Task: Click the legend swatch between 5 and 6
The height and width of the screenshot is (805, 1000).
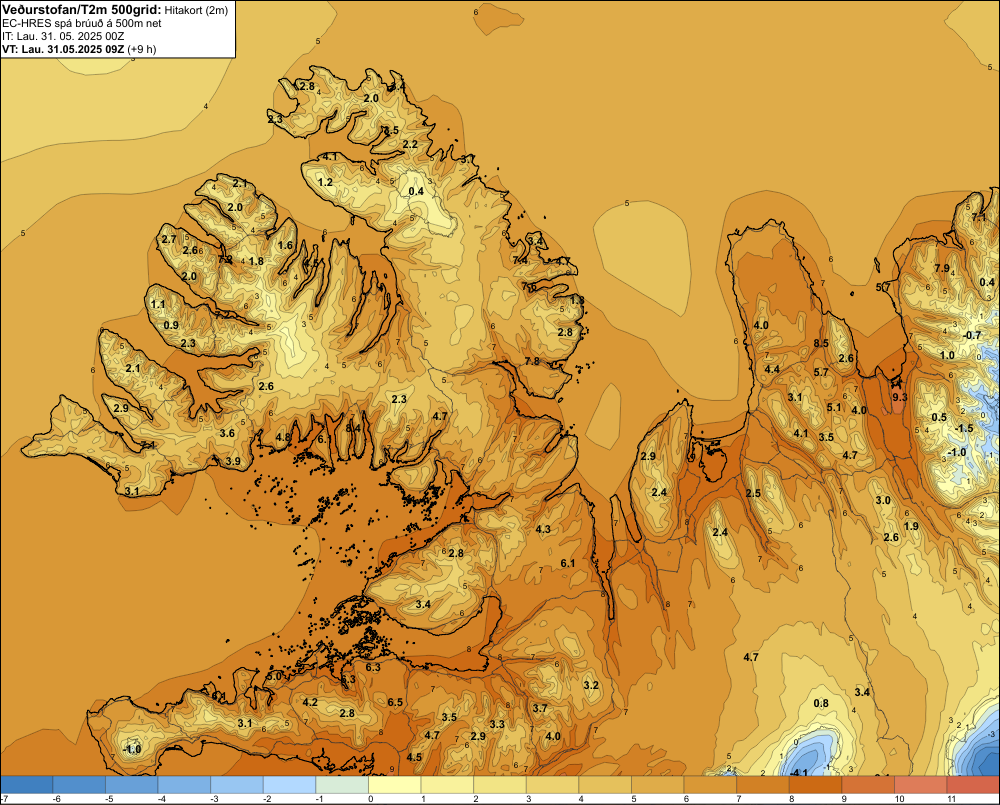Action: coord(658,785)
